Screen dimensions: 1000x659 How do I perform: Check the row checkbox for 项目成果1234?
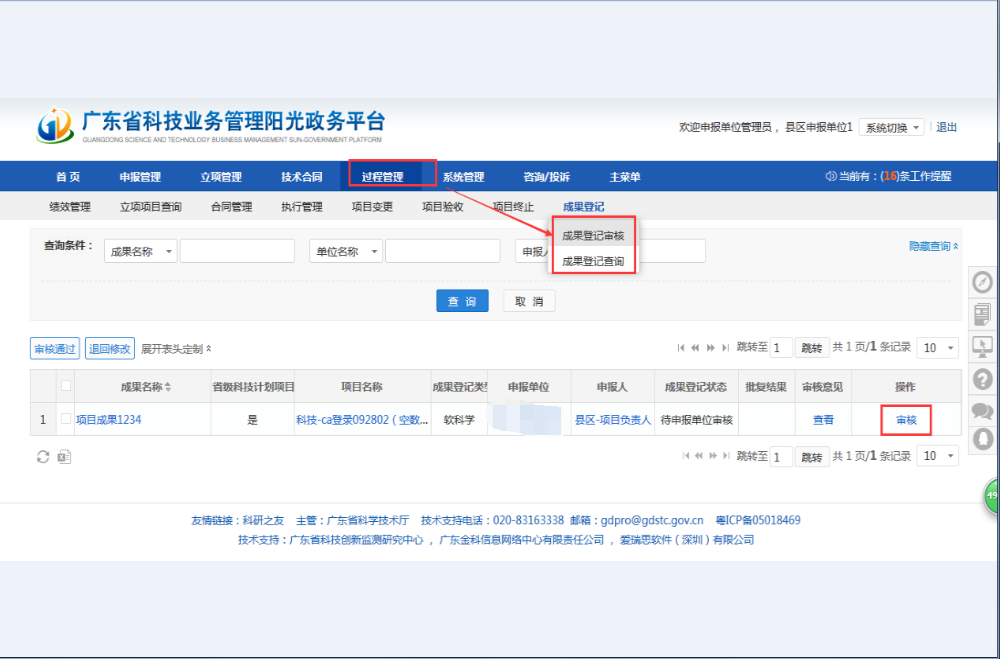point(66,419)
